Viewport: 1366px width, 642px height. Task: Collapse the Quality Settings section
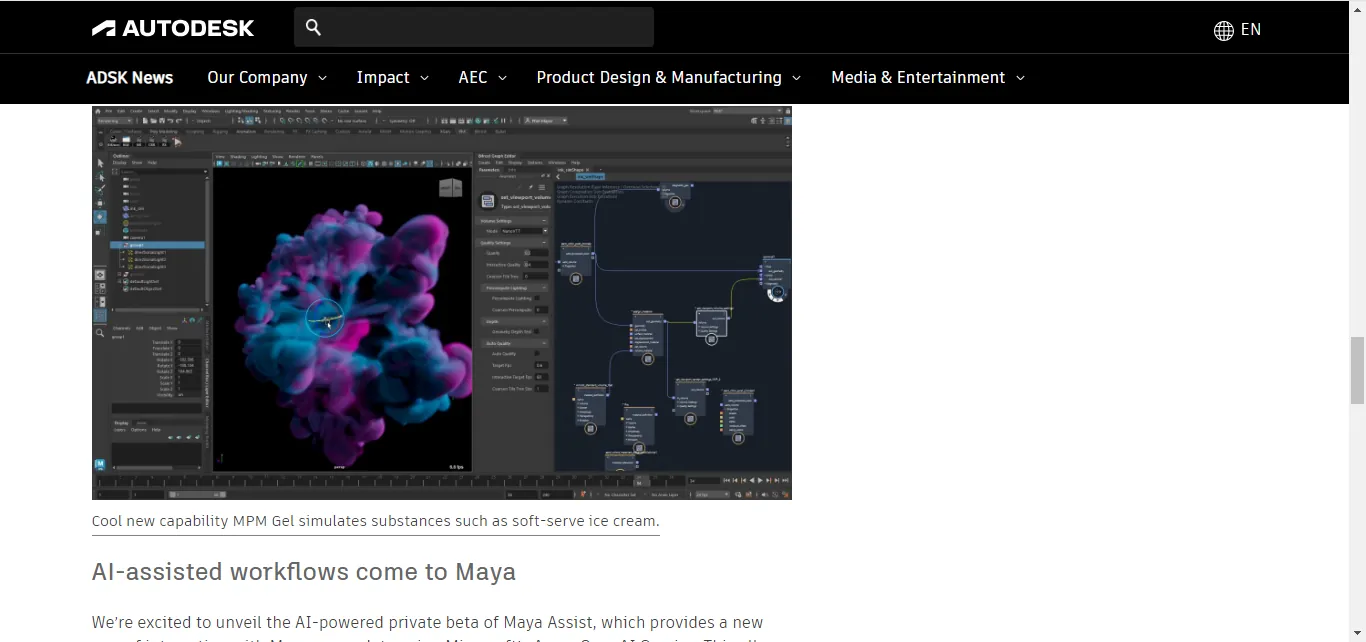(x=543, y=243)
